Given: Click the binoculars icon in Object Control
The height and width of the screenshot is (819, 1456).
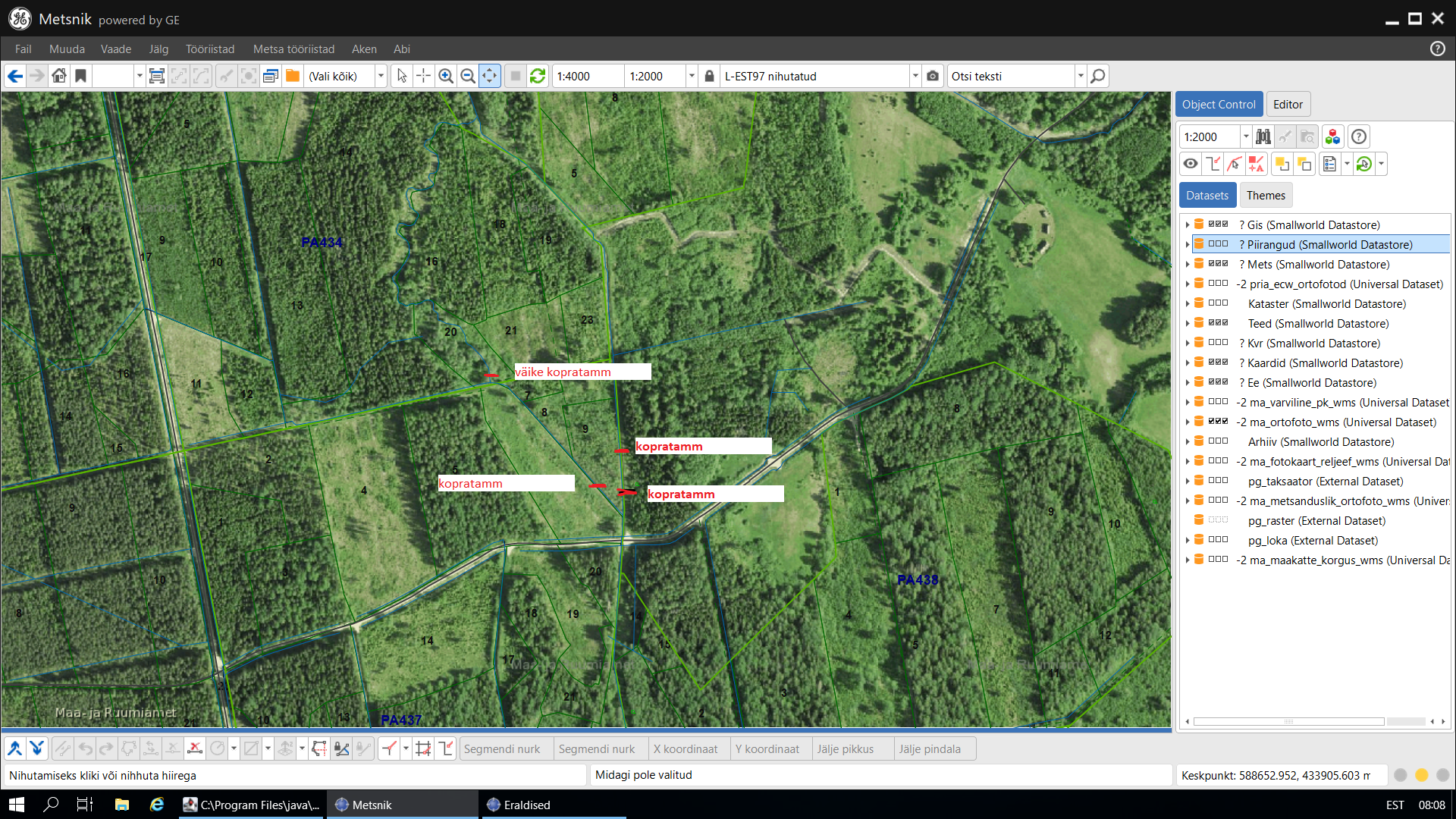Looking at the screenshot, I should click(1263, 136).
